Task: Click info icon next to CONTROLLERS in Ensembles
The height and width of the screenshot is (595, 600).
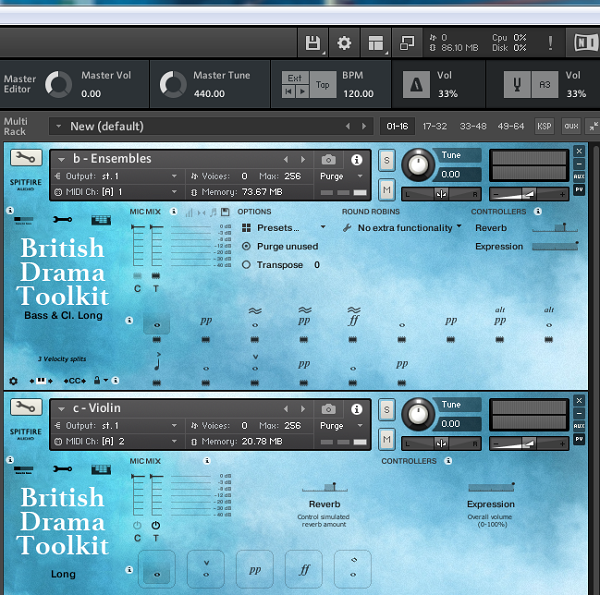Action: point(538,211)
